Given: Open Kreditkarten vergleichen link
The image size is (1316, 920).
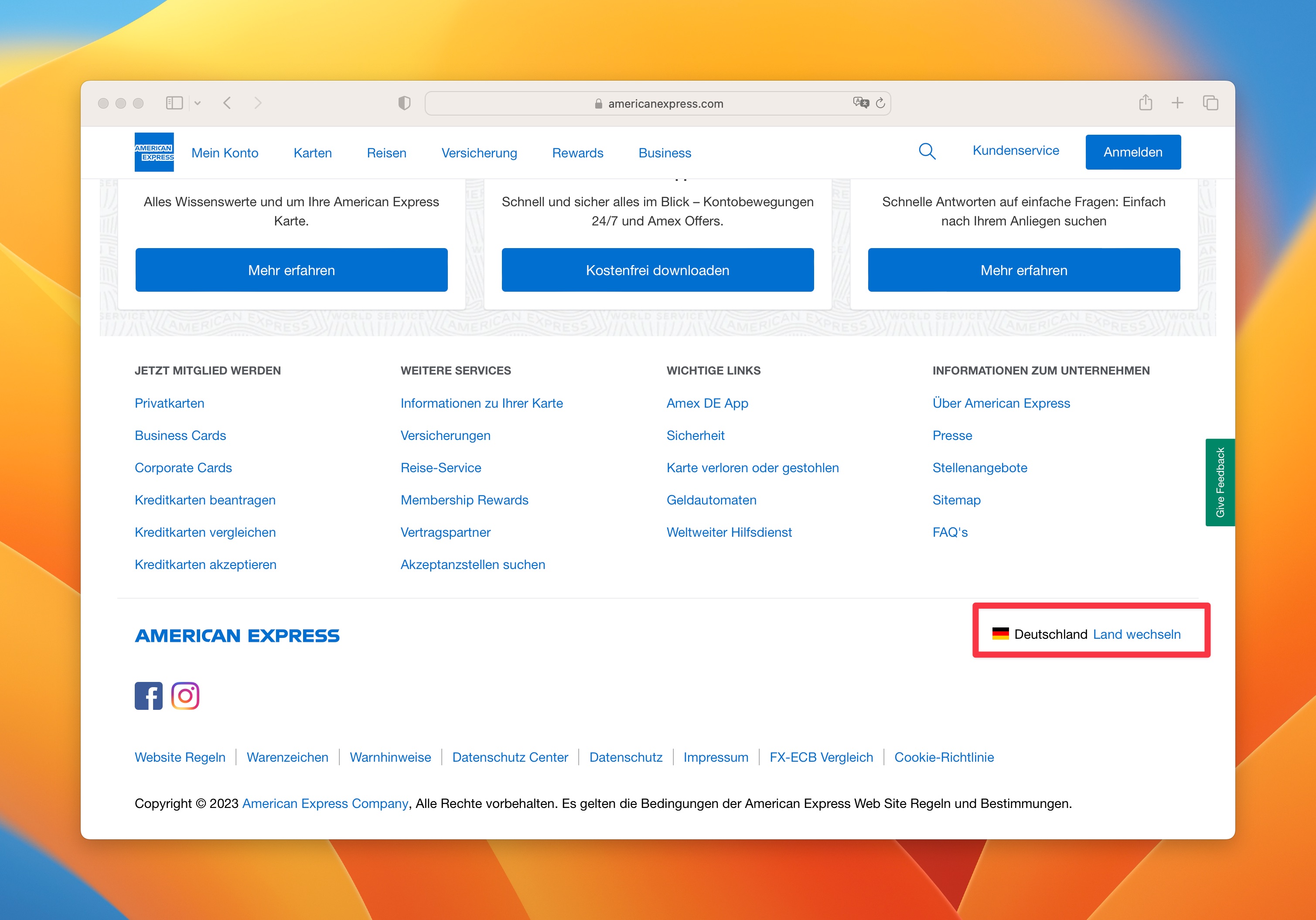Looking at the screenshot, I should [x=205, y=532].
